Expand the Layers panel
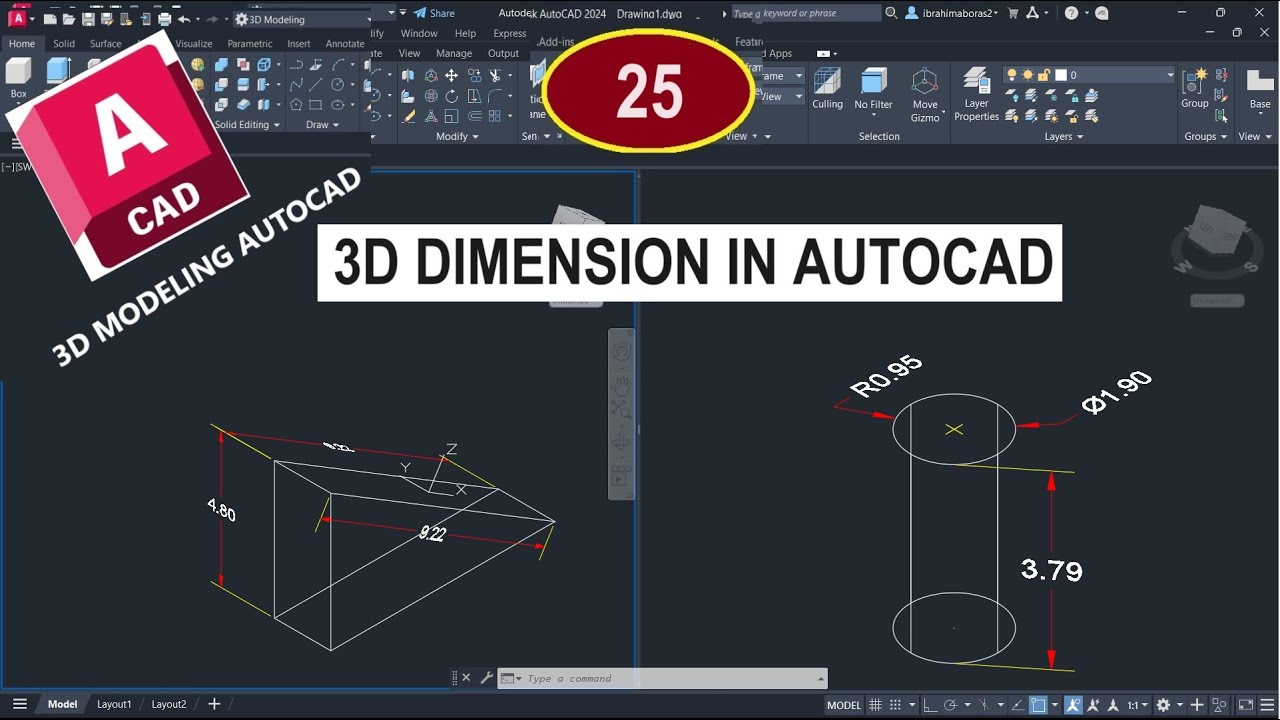This screenshot has height=720, width=1280. pos(1064,136)
